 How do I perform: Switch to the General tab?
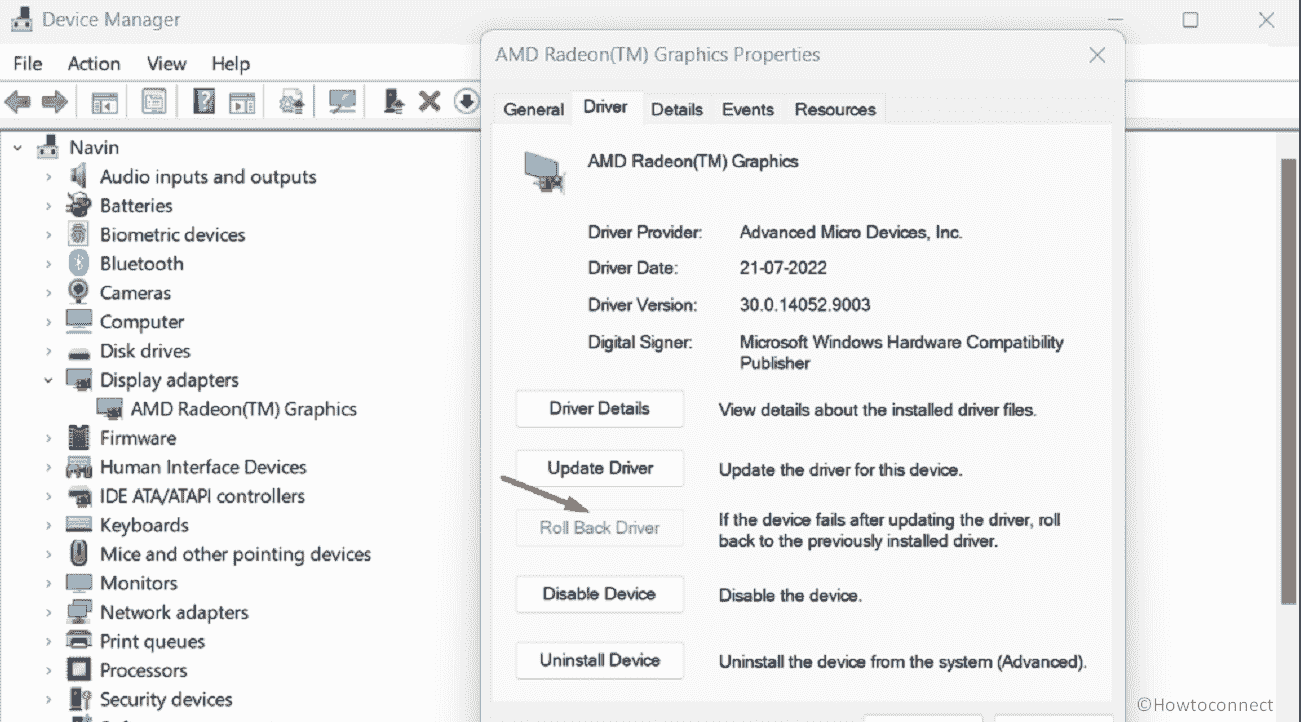tap(534, 109)
